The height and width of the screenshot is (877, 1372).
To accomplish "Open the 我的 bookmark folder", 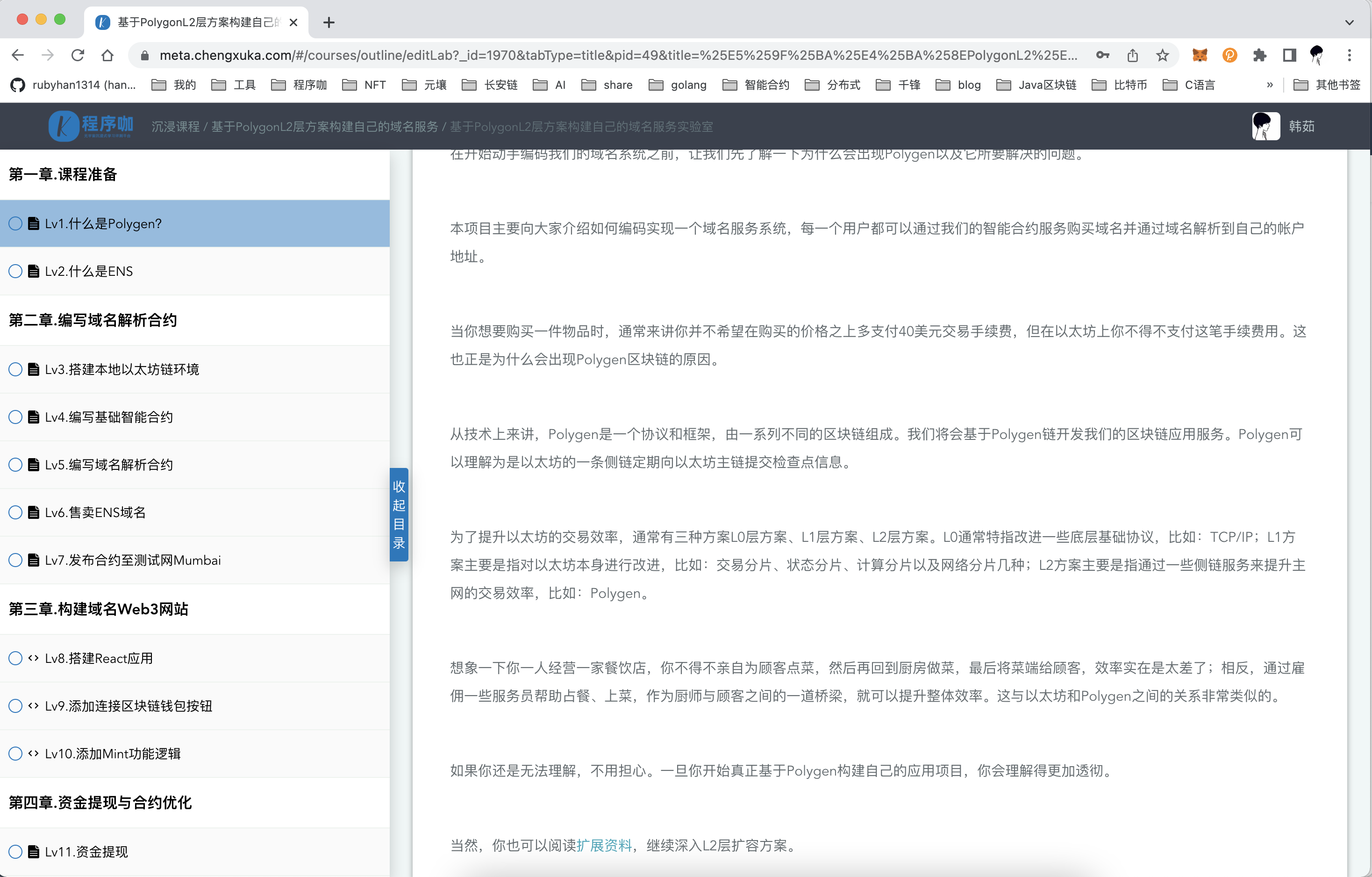I will coord(174,85).
